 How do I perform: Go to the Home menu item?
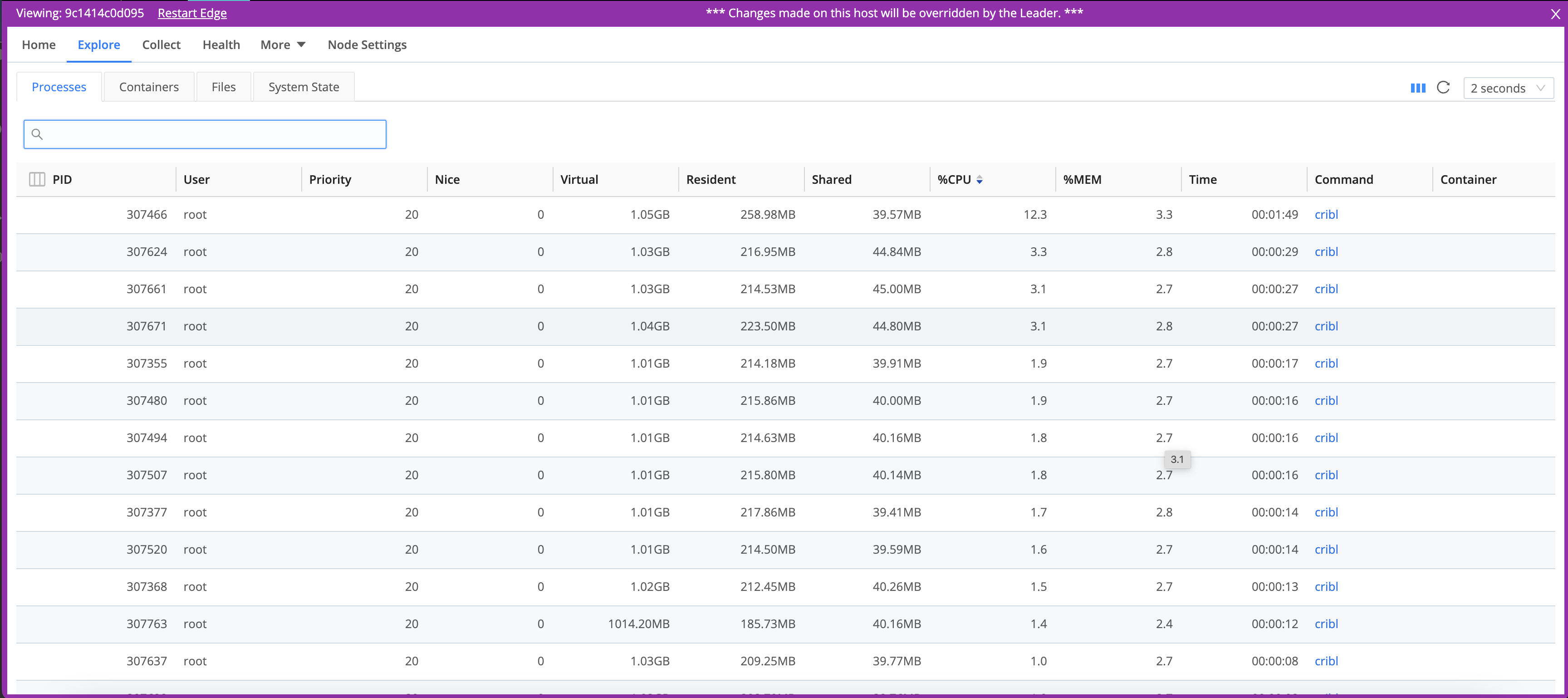pos(39,44)
